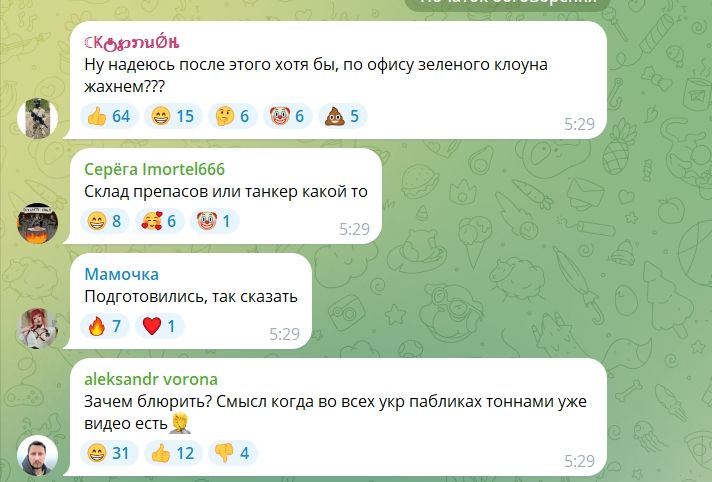Click the thumbs-up reaction with 64
Image resolution: width=712 pixels, height=482 pixels.
109,116
